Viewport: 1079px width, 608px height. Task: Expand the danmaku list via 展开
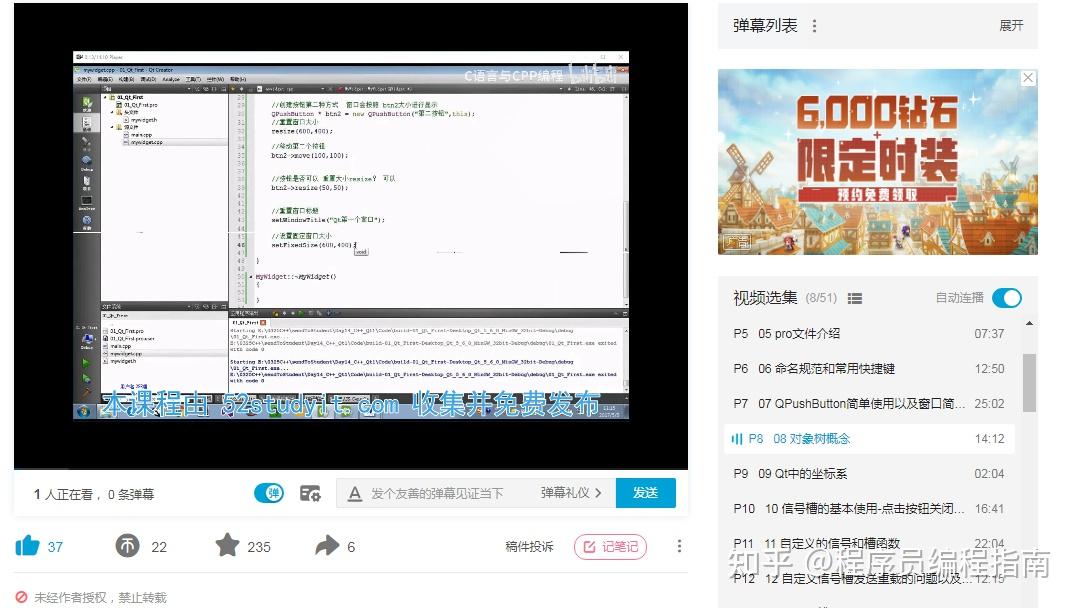(x=1010, y=27)
